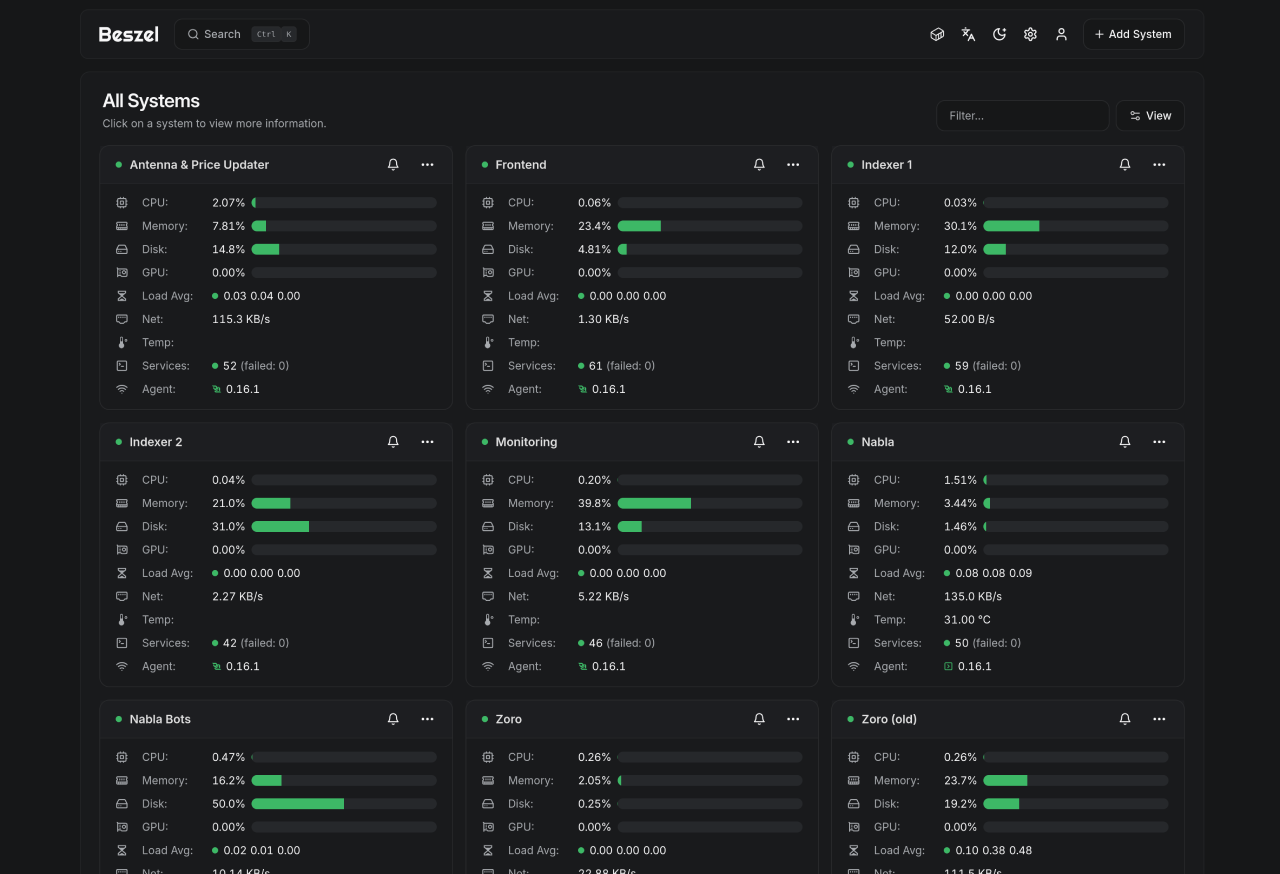Open the Monitoring system details
Screen dimensions: 1280x874
(526, 442)
